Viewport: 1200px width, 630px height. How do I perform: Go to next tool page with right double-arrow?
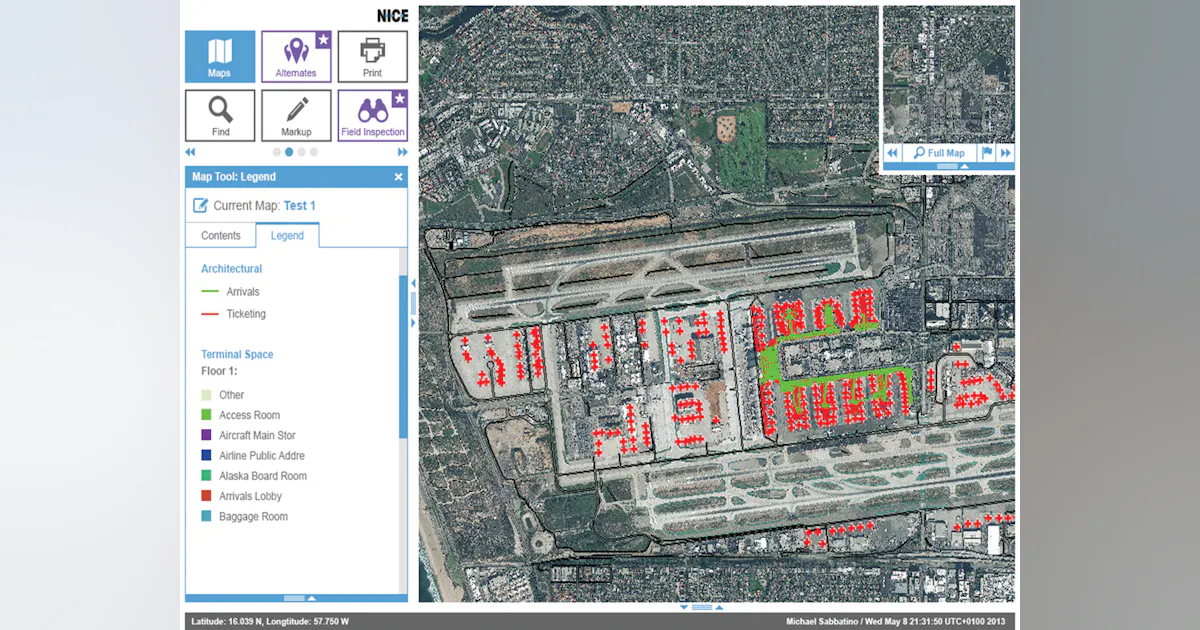click(403, 152)
